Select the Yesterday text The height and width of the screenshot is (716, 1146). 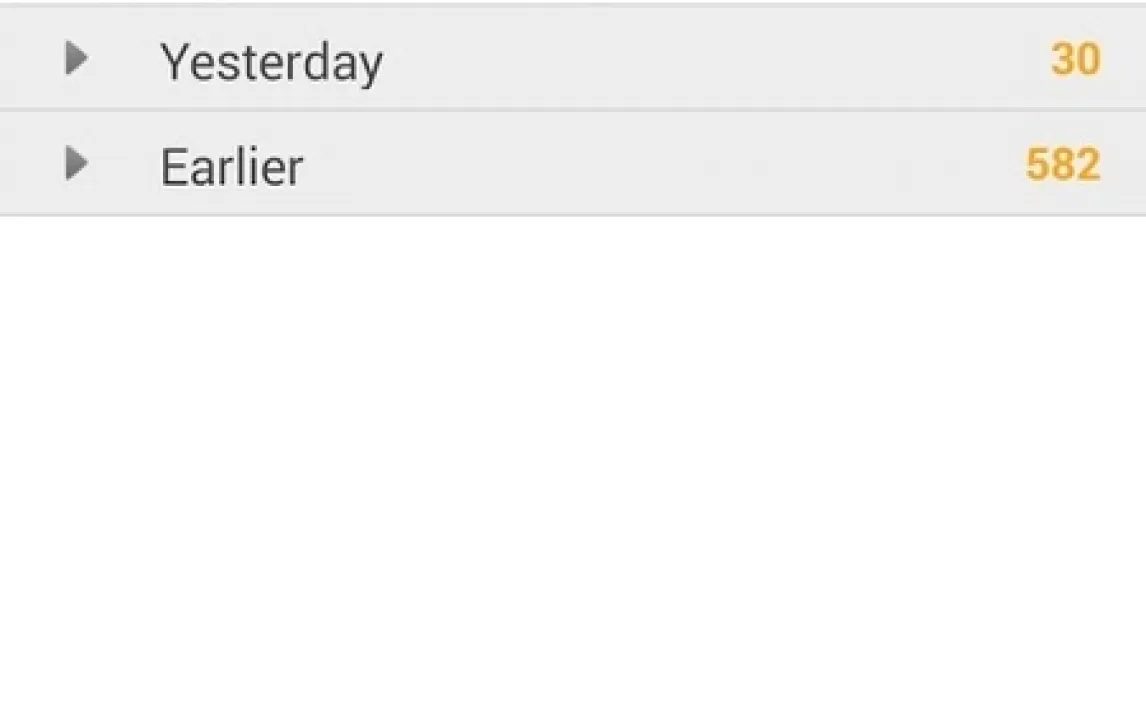(x=271, y=63)
